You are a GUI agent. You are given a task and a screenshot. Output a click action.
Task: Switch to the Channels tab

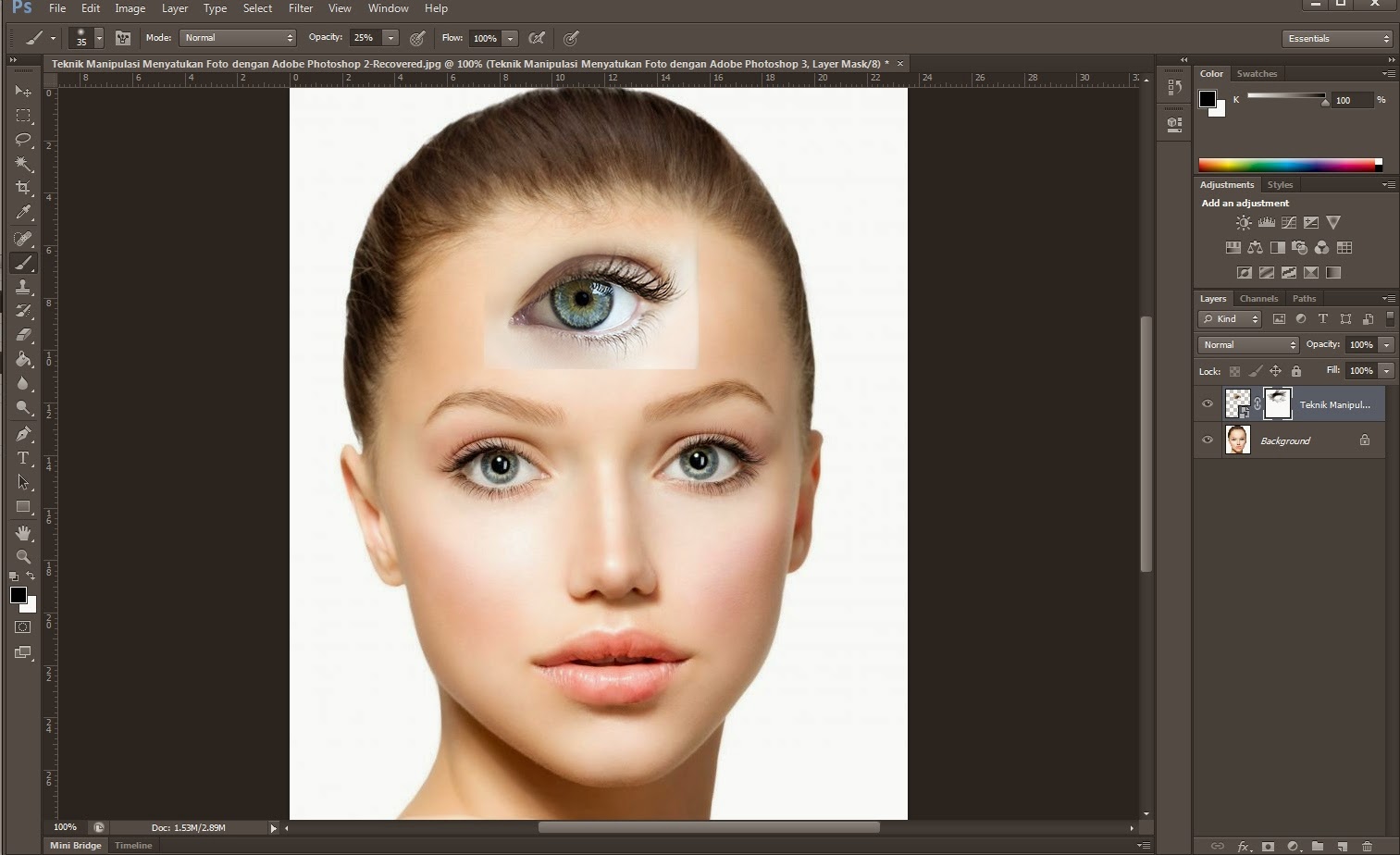point(1258,298)
